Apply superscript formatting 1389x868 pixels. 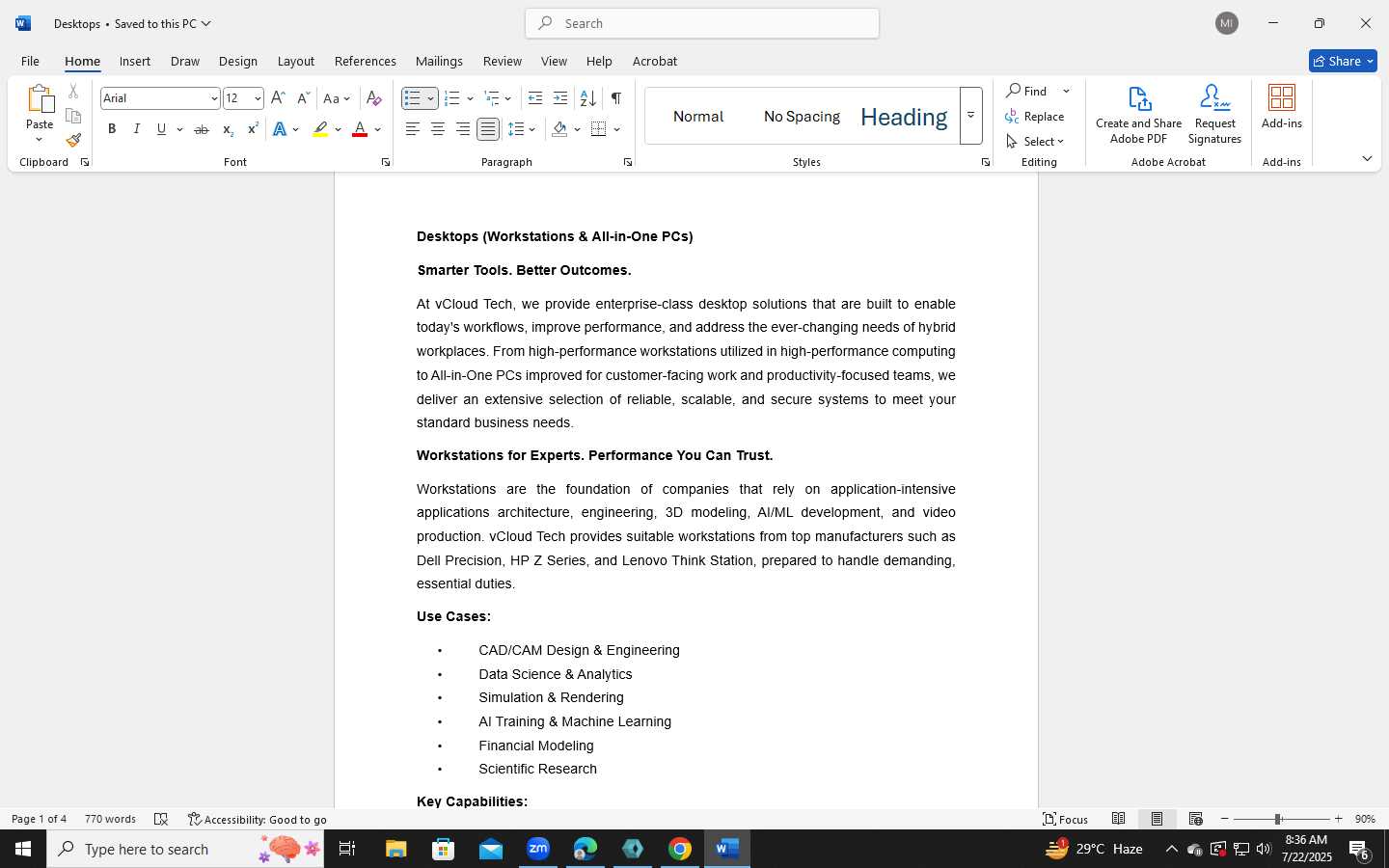point(253,129)
